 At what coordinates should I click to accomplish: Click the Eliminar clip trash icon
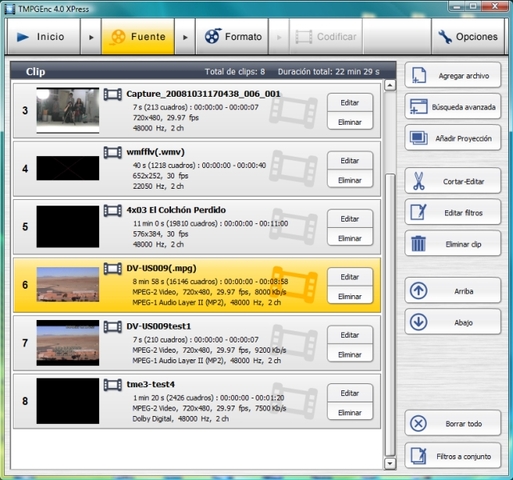[418, 244]
